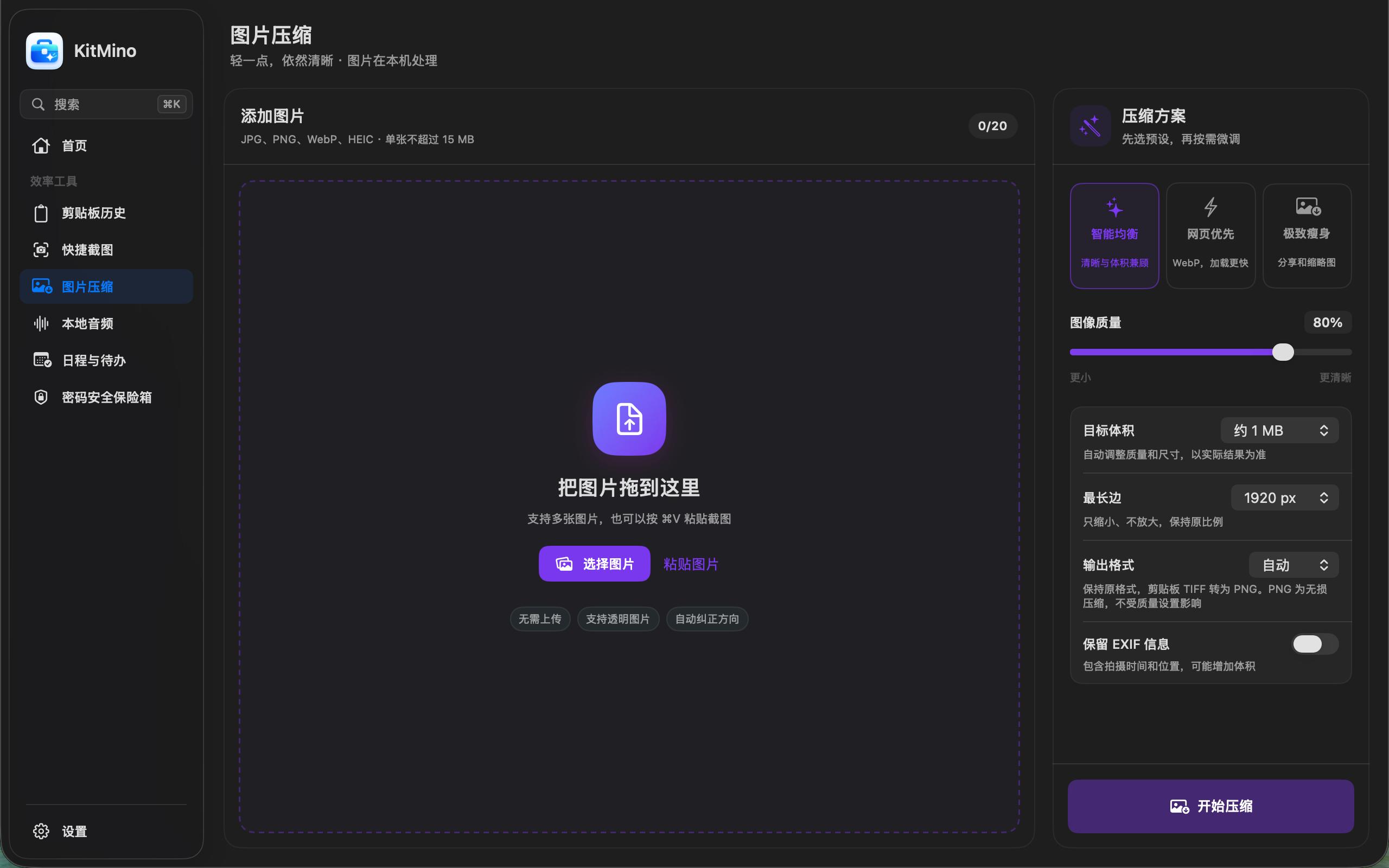The width and height of the screenshot is (1389, 868).
Task: Click the screenshot icon for 快捷截图
Action: tap(41, 250)
